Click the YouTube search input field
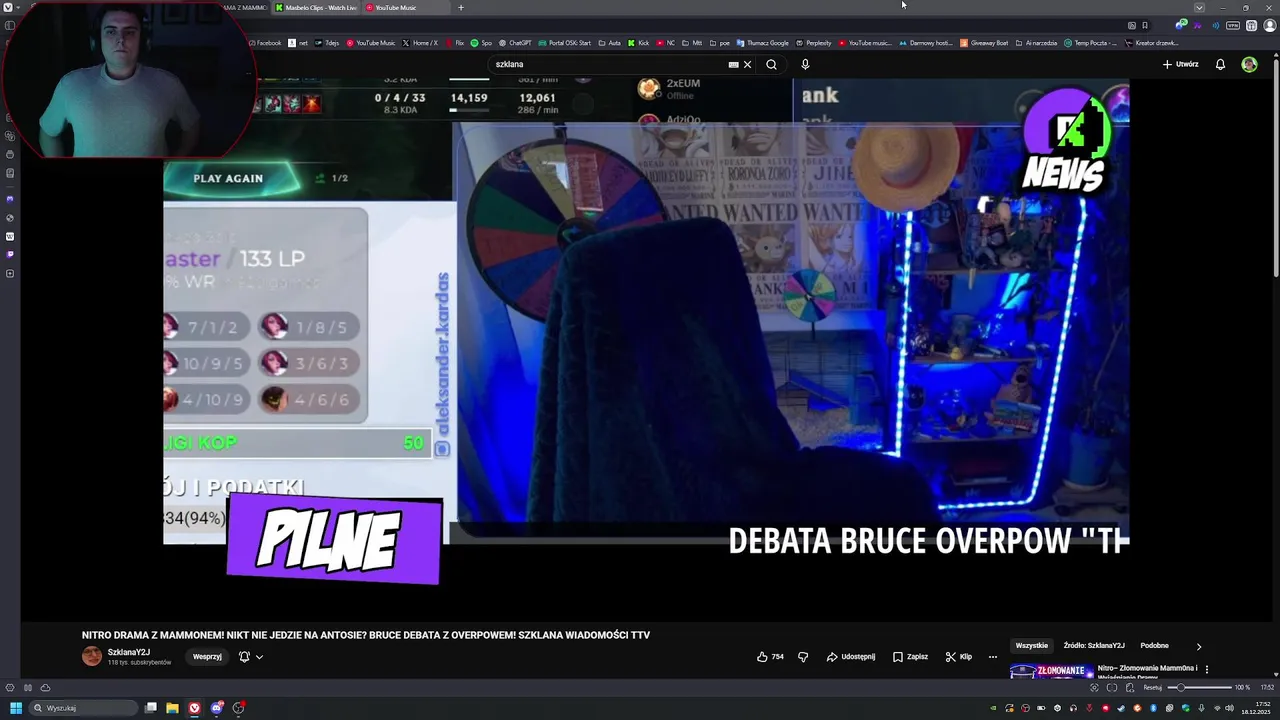This screenshot has height=720, width=1280. click(610, 64)
